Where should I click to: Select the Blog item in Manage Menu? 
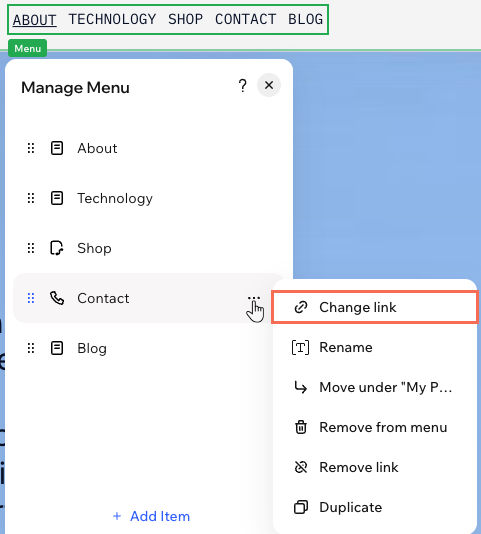click(x=148, y=348)
